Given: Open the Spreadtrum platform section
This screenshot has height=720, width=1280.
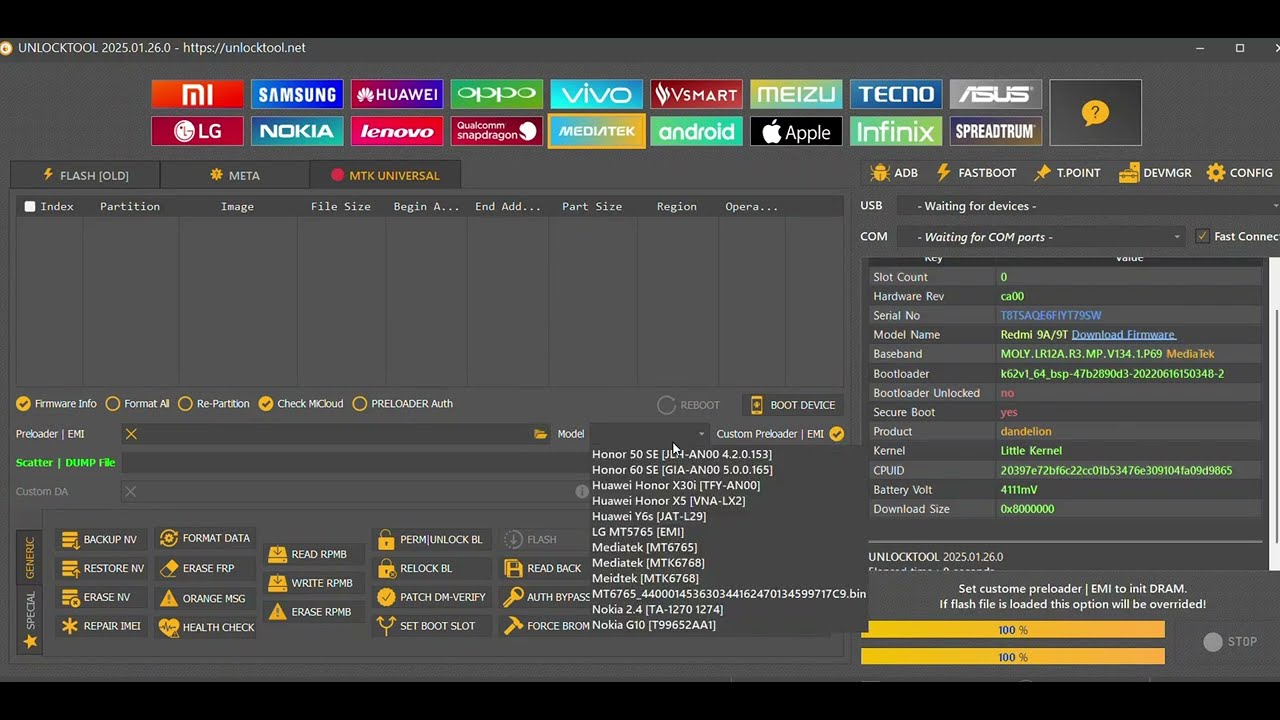Looking at the screenshot, I should pyautogui.click(x=996, y=131).
